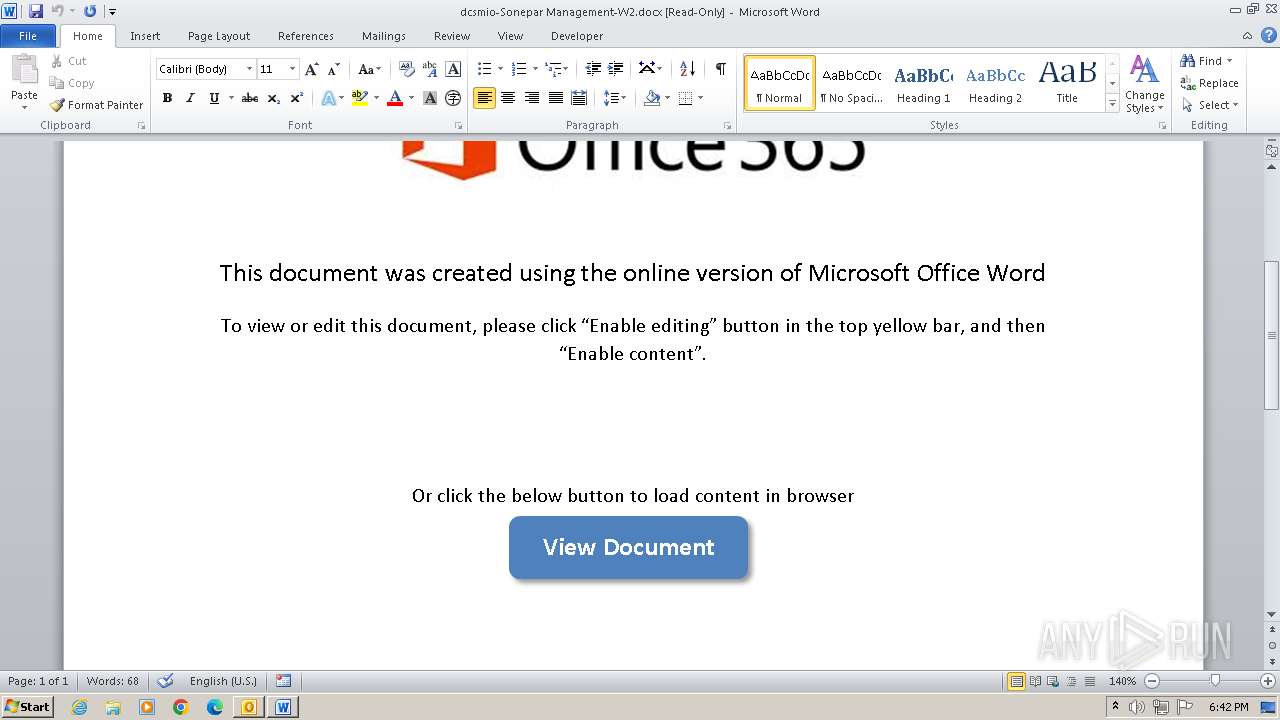Click the Paste clipboard icon
Screen dimensions: 1280x720
coord(24,71)
